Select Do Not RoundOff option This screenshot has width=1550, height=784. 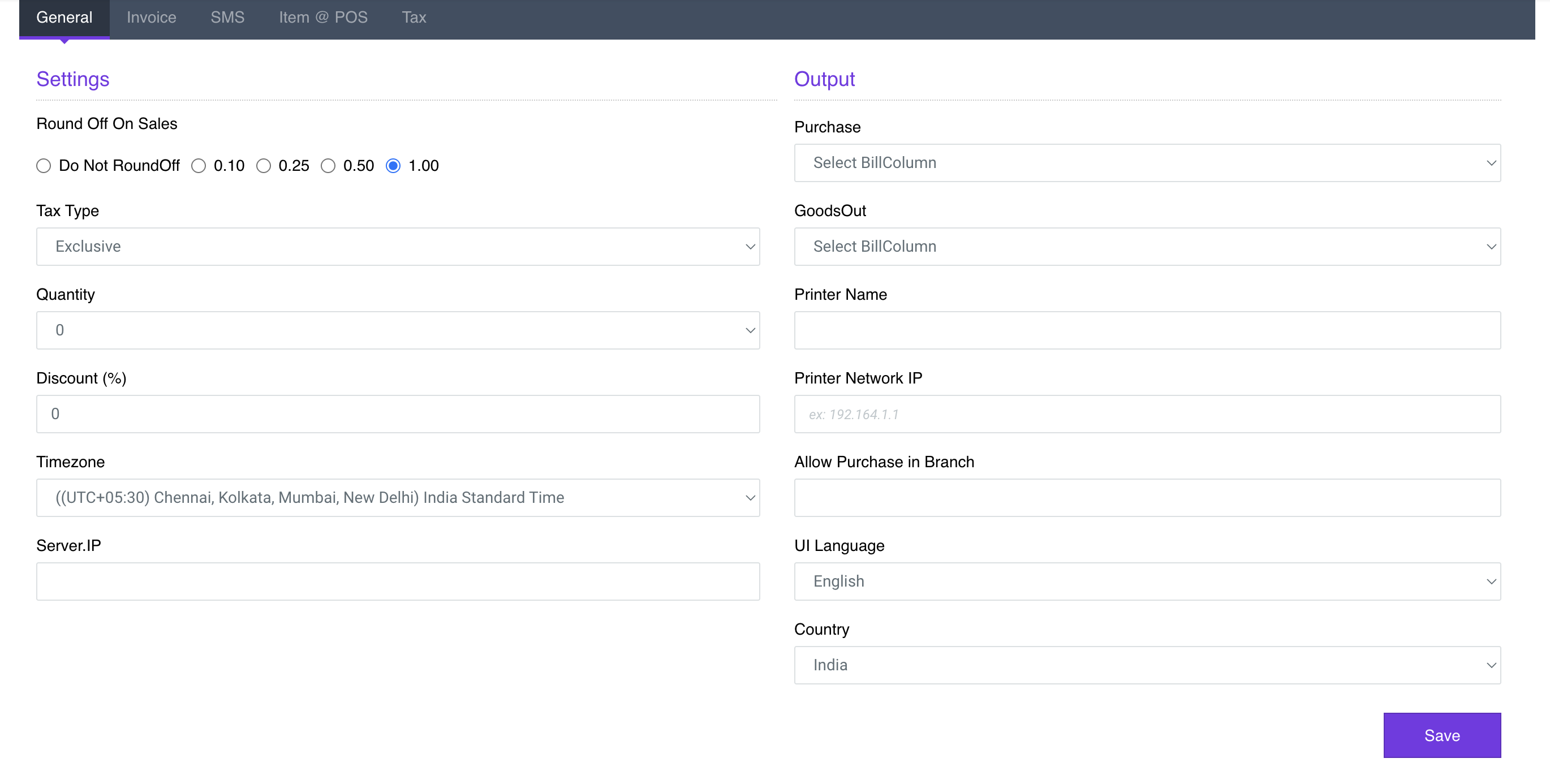click(x=44, y=166)
